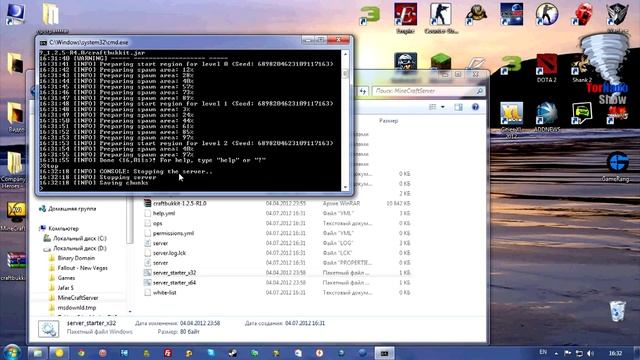Open Flash icon in the taskbar

[x=168, y=353]
